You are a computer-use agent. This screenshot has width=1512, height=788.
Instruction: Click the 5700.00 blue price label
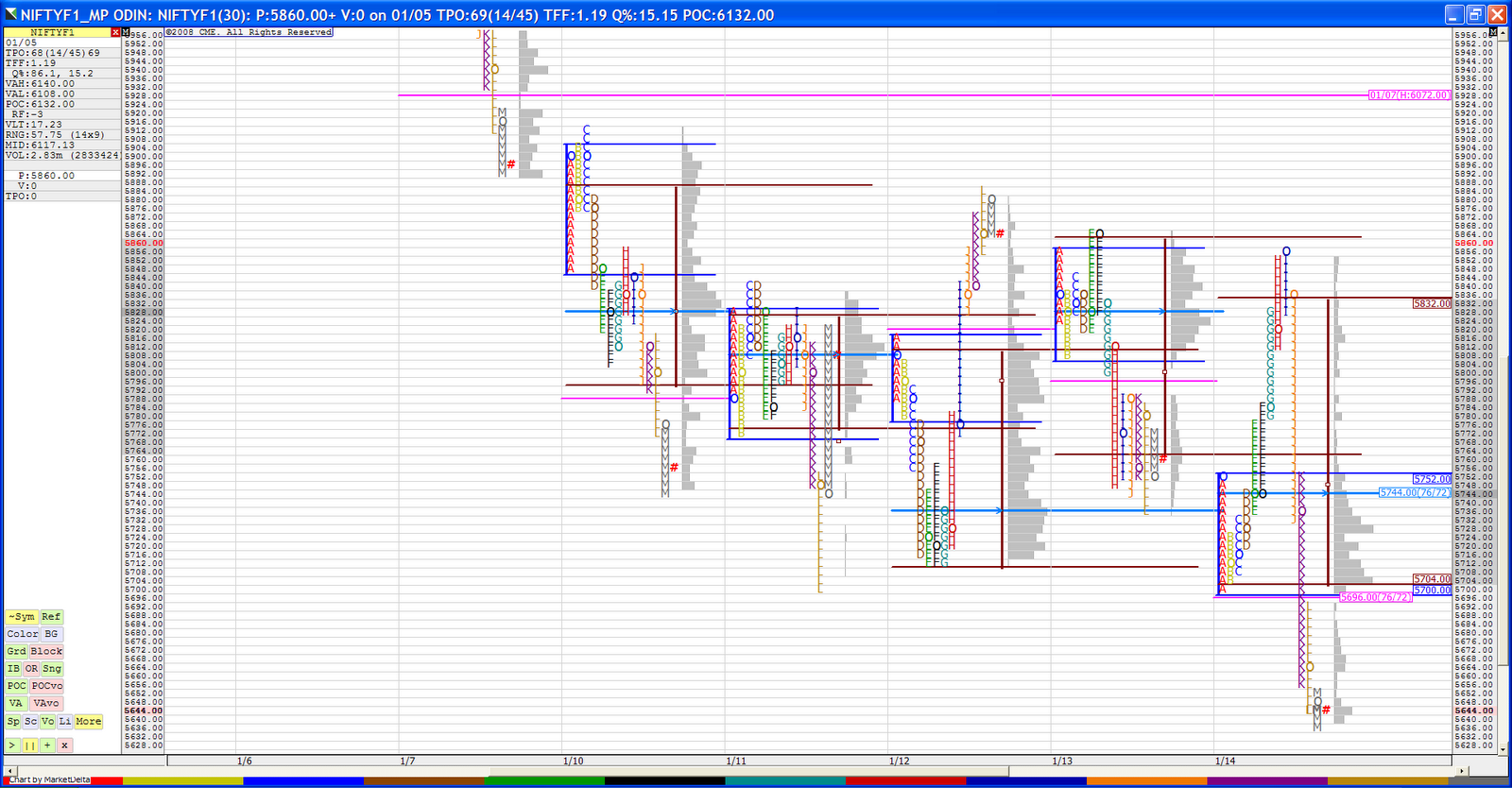click(1432, 590)
